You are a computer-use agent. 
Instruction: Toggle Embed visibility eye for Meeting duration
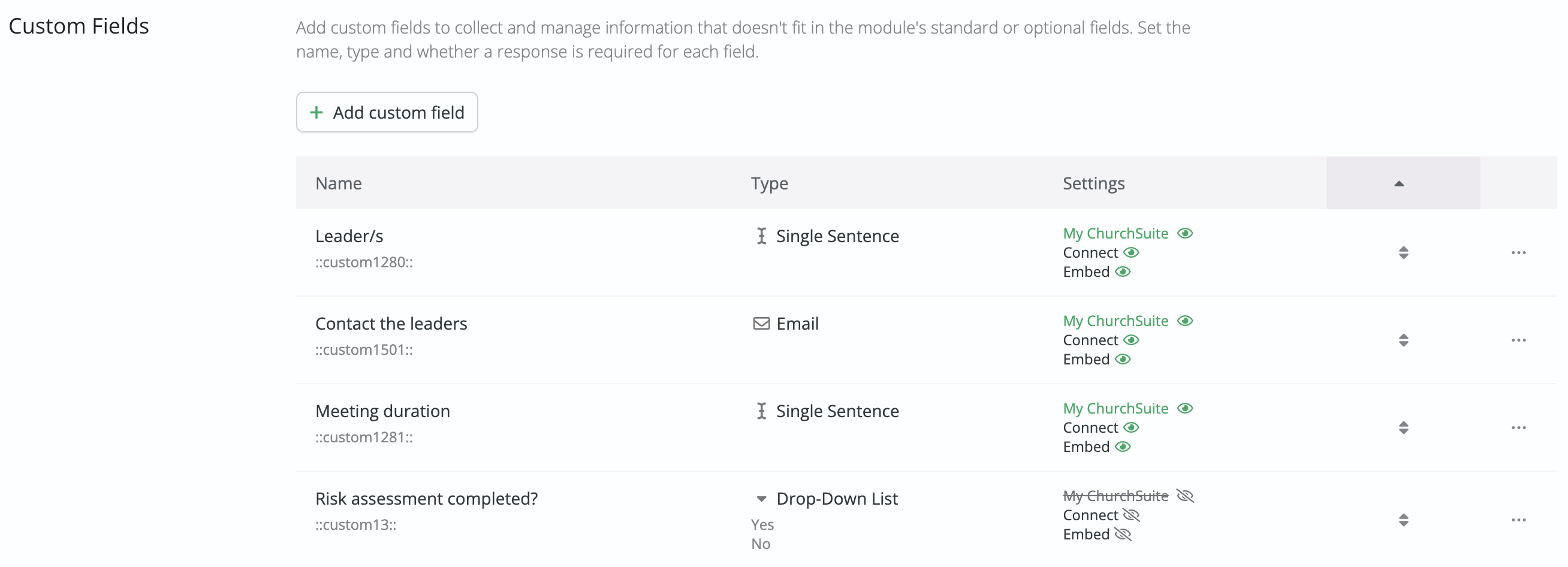coord(1123,447)
